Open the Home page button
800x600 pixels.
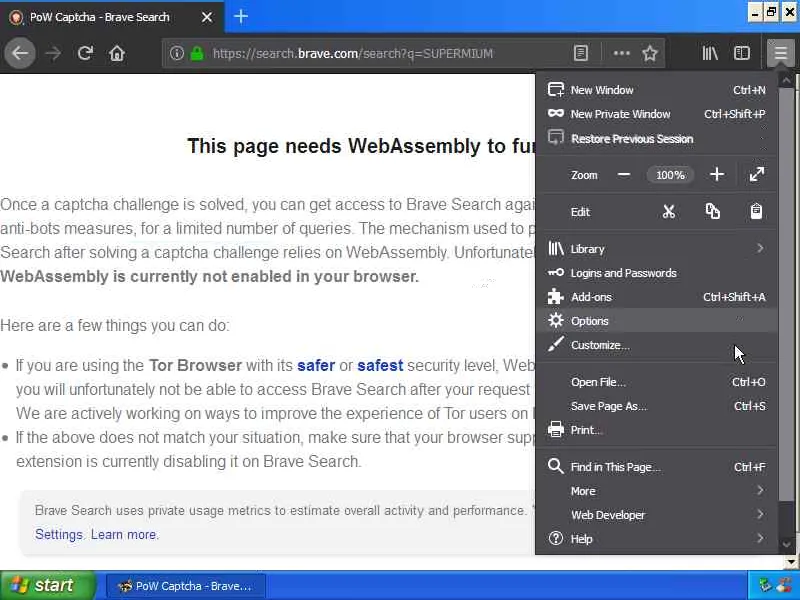click(117, 53)
